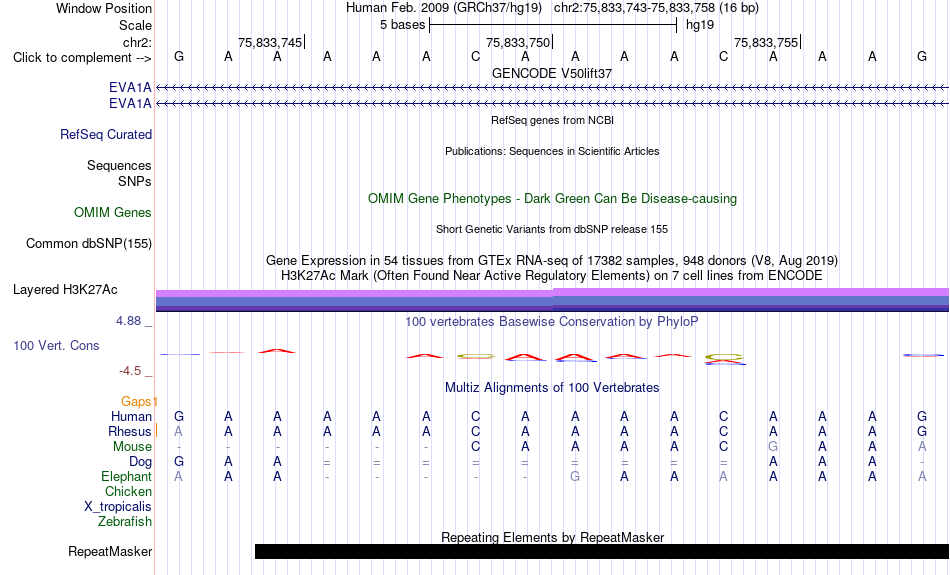
Task: Click the gray G base in Elephant row
Action: coord(575,477)
